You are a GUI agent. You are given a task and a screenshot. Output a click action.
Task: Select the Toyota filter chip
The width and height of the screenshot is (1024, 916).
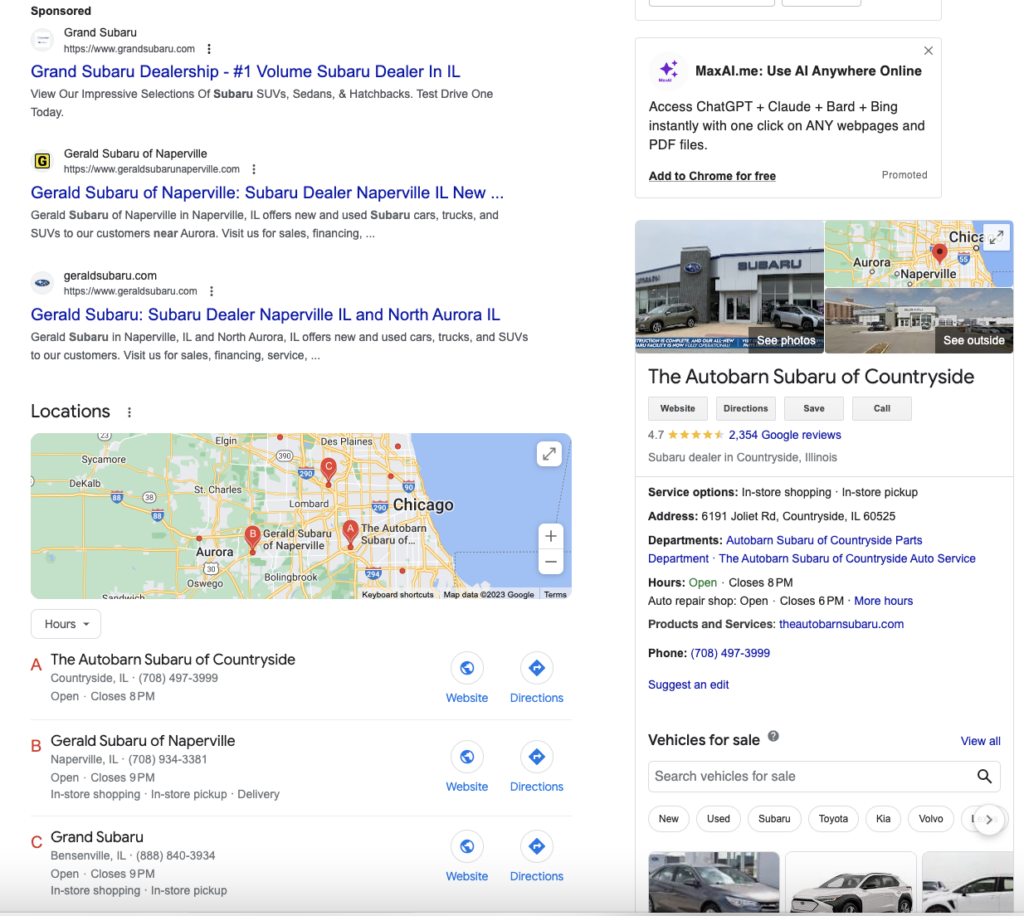click(833, 818)
